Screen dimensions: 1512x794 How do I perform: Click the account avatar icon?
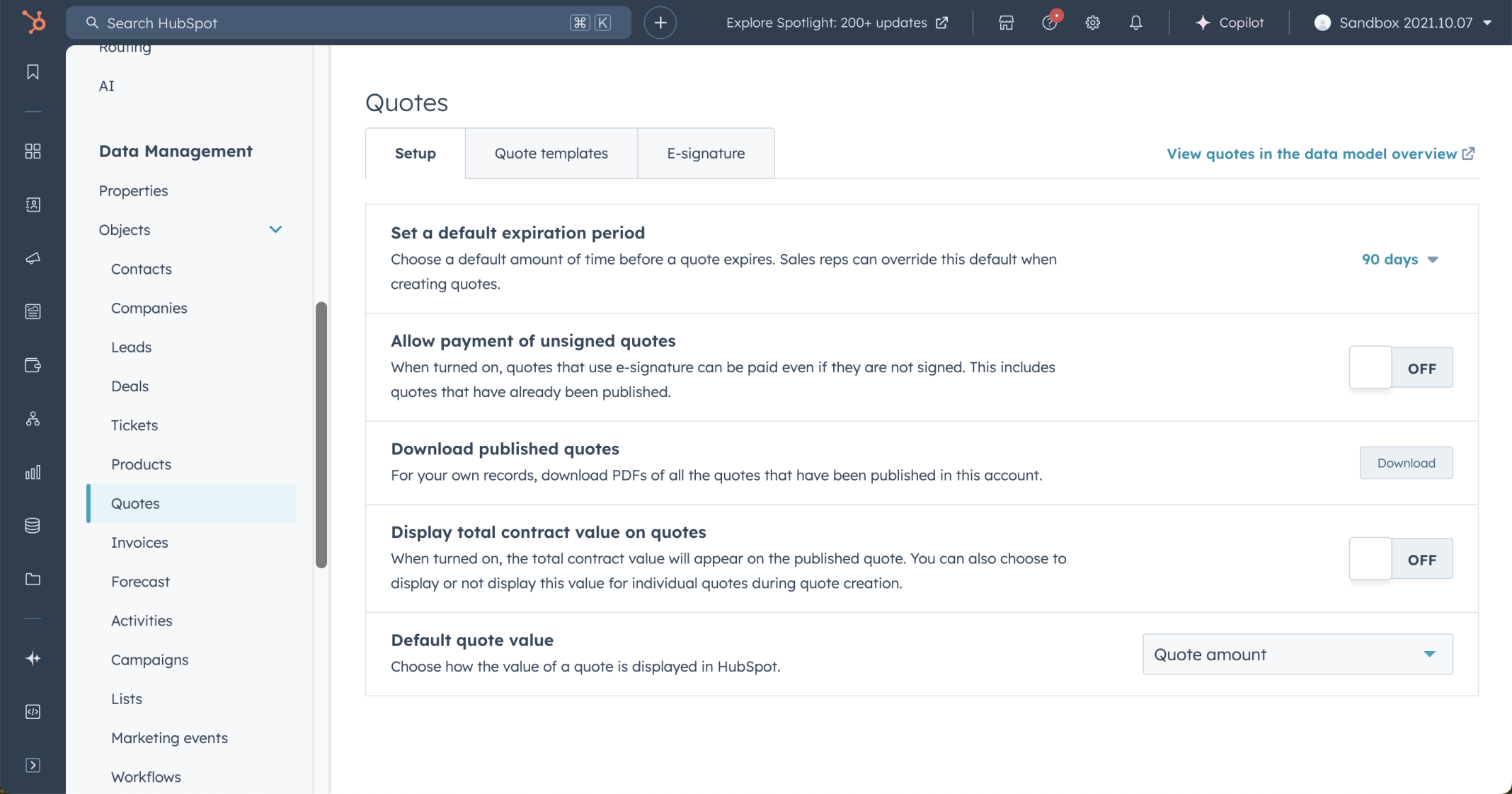[1322, 23]
